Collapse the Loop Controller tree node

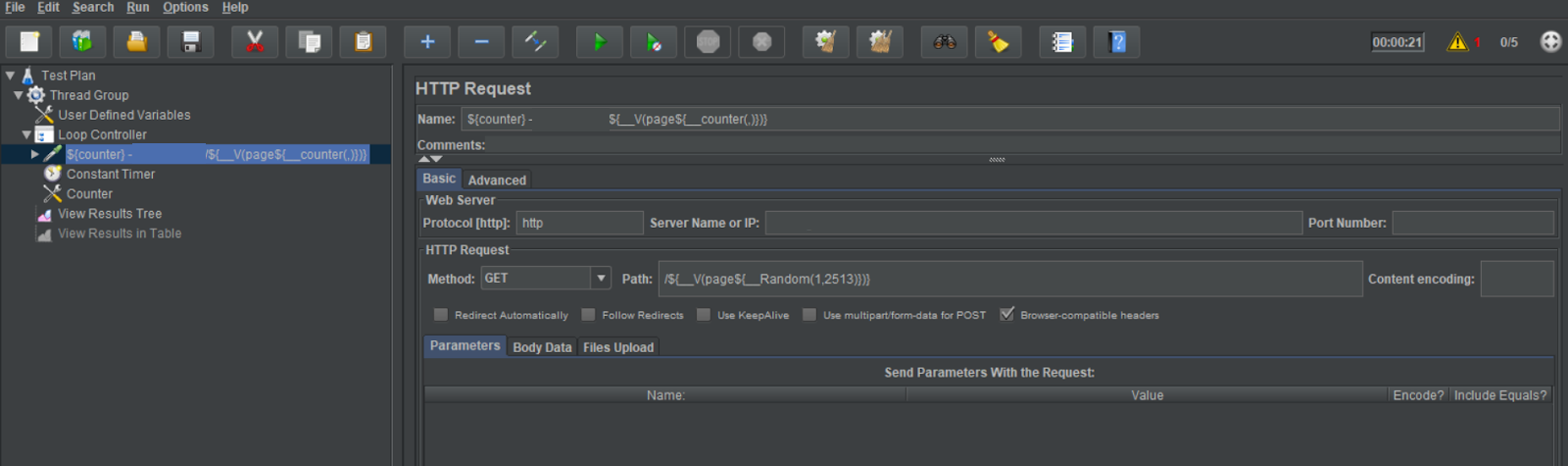click(x=26, y=134)
